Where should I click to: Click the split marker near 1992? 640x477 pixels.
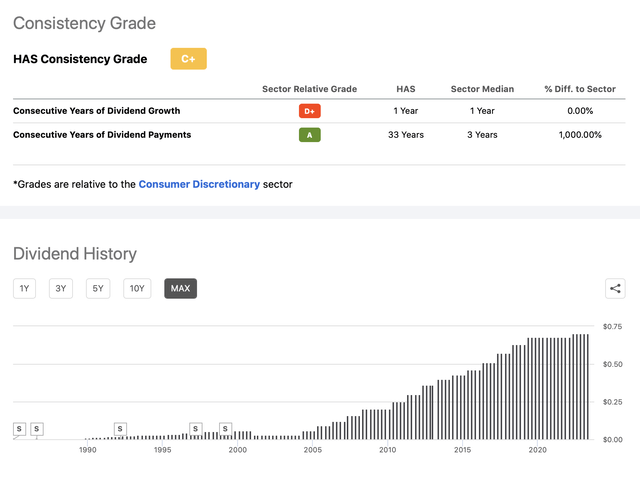(120, 429)
